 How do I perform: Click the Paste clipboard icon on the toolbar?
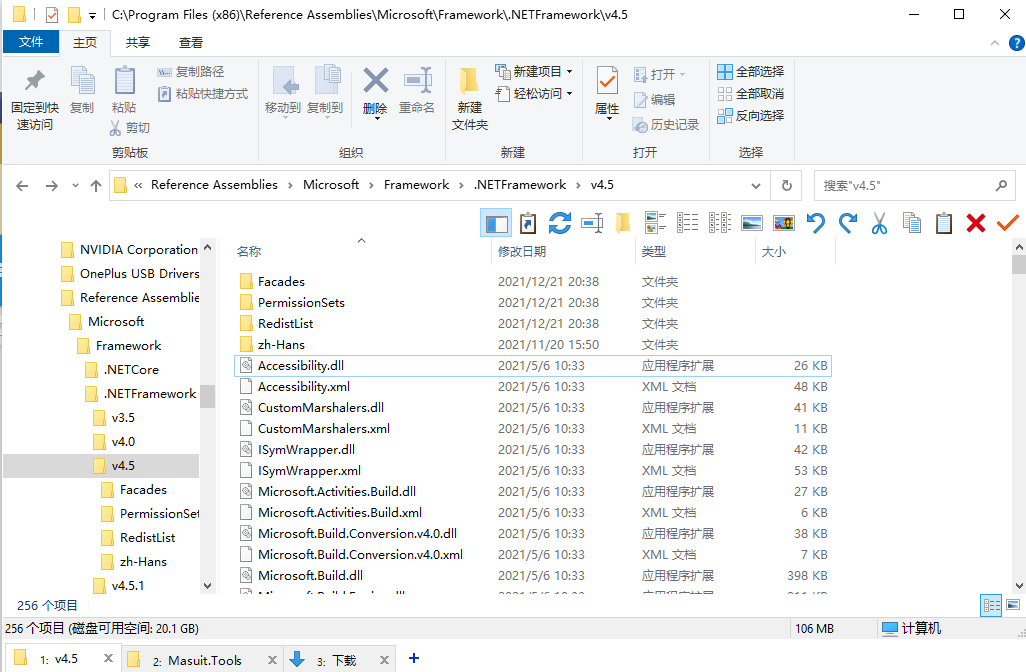point(943,222)
